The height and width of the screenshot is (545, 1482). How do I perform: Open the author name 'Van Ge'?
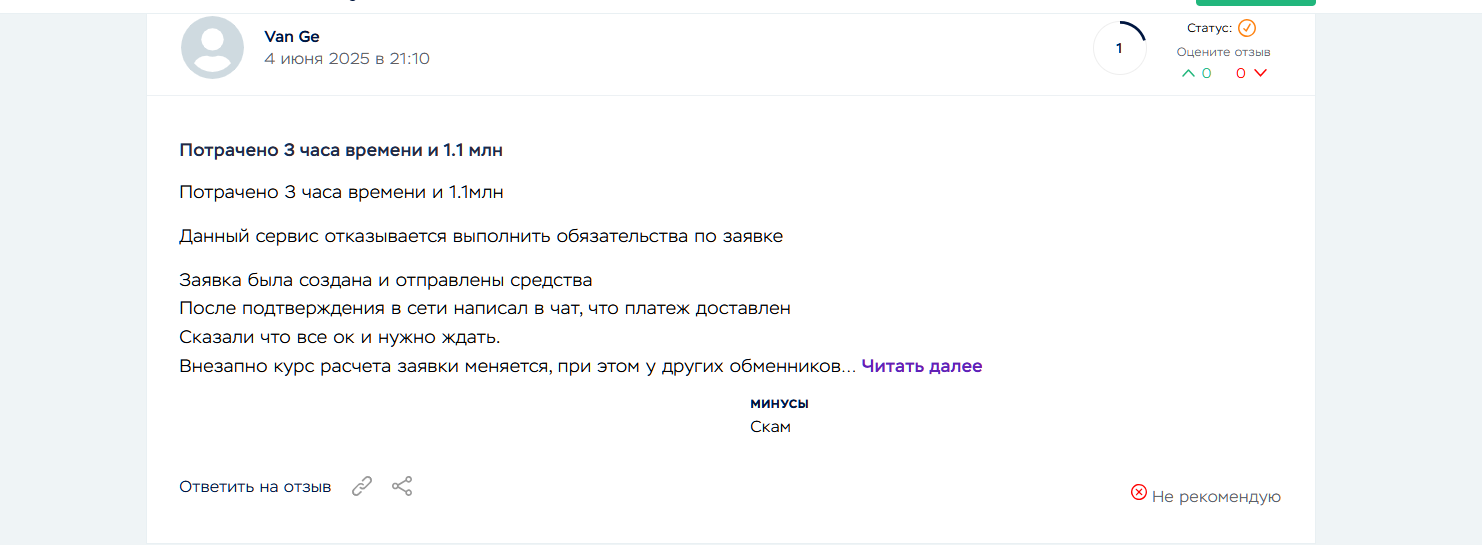pyautogui.click(x=292, y=37)
